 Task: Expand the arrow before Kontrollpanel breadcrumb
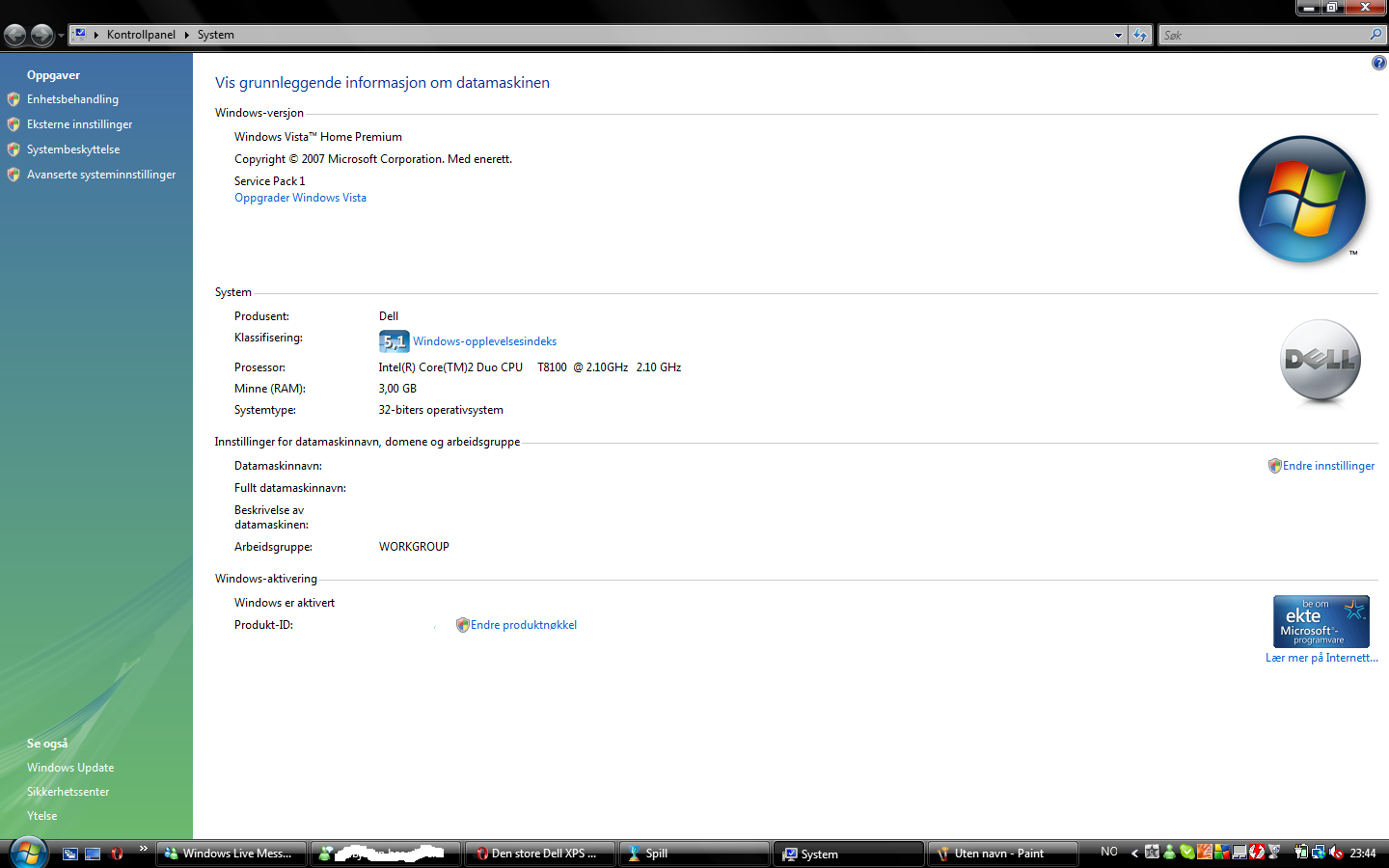[96, 35]
